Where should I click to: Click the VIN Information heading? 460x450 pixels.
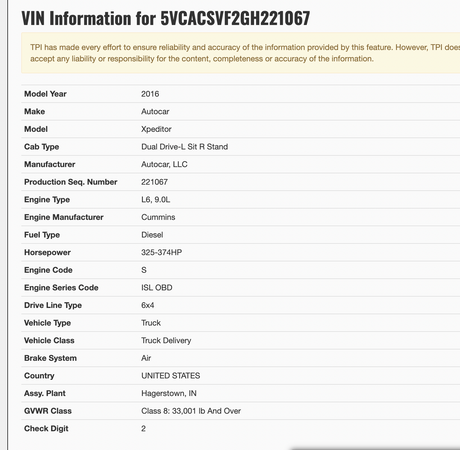click(x=166, y=18)
